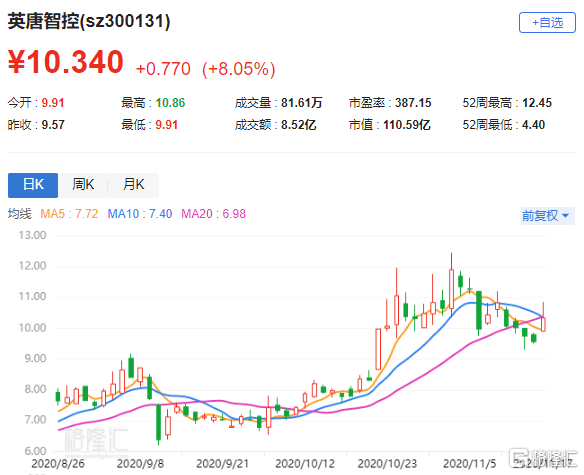Click the 2020/9/8 date axis label
584x475 pixels.
(140, 464)
